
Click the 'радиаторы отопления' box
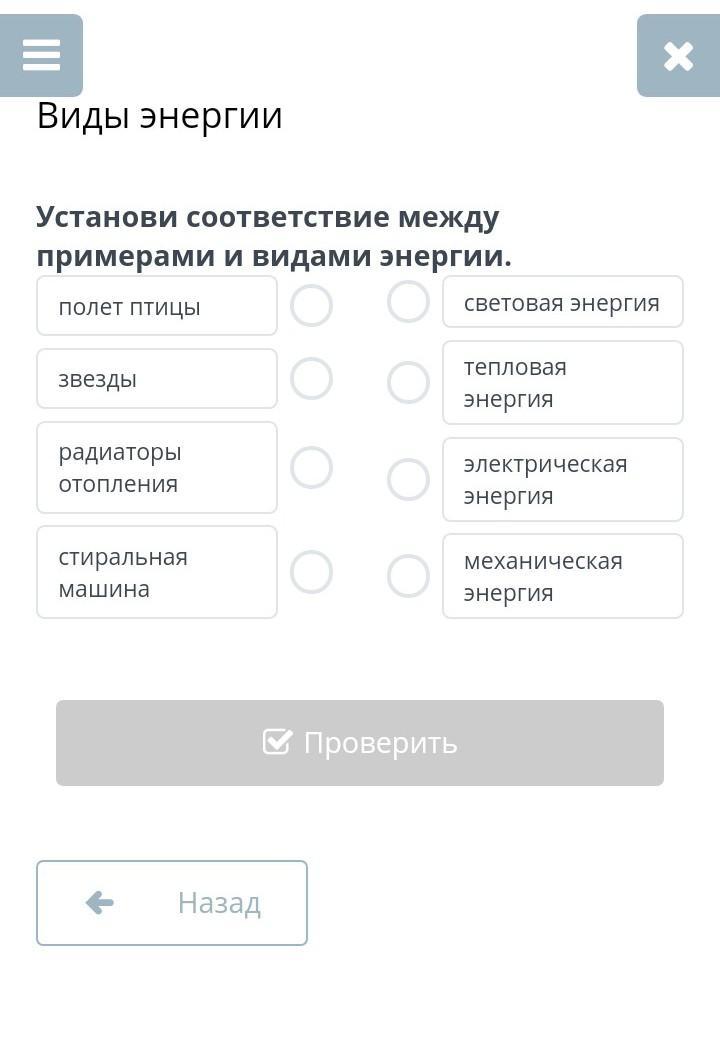click(157, 467)
